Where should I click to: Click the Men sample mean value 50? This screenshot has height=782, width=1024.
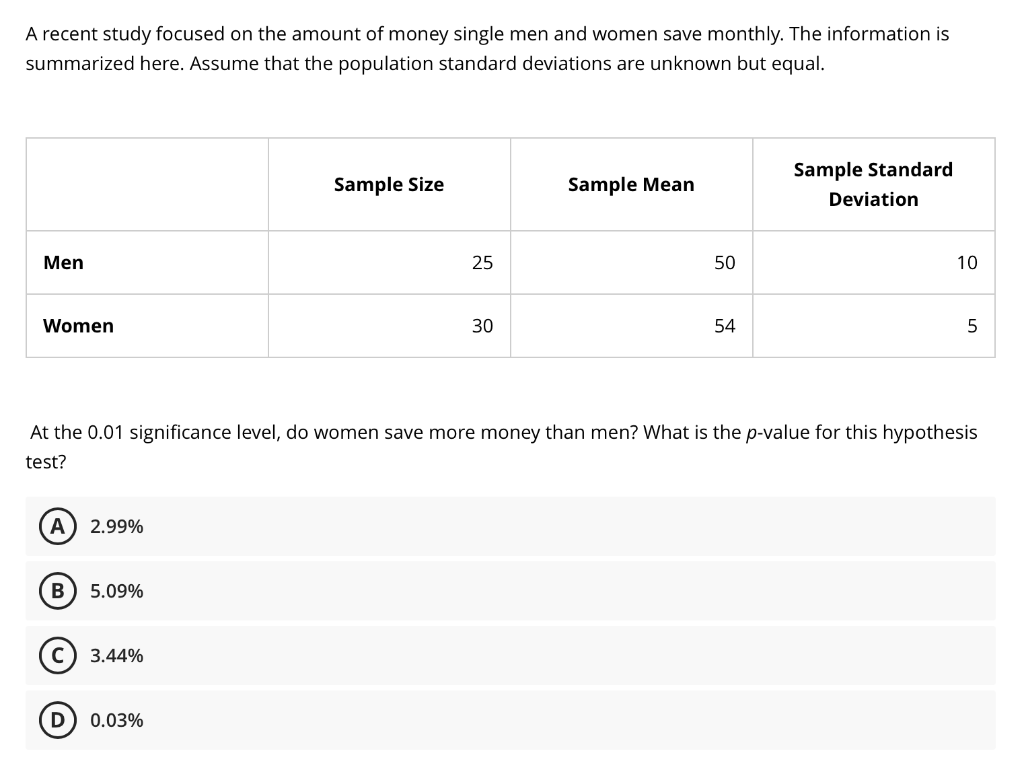724,263
